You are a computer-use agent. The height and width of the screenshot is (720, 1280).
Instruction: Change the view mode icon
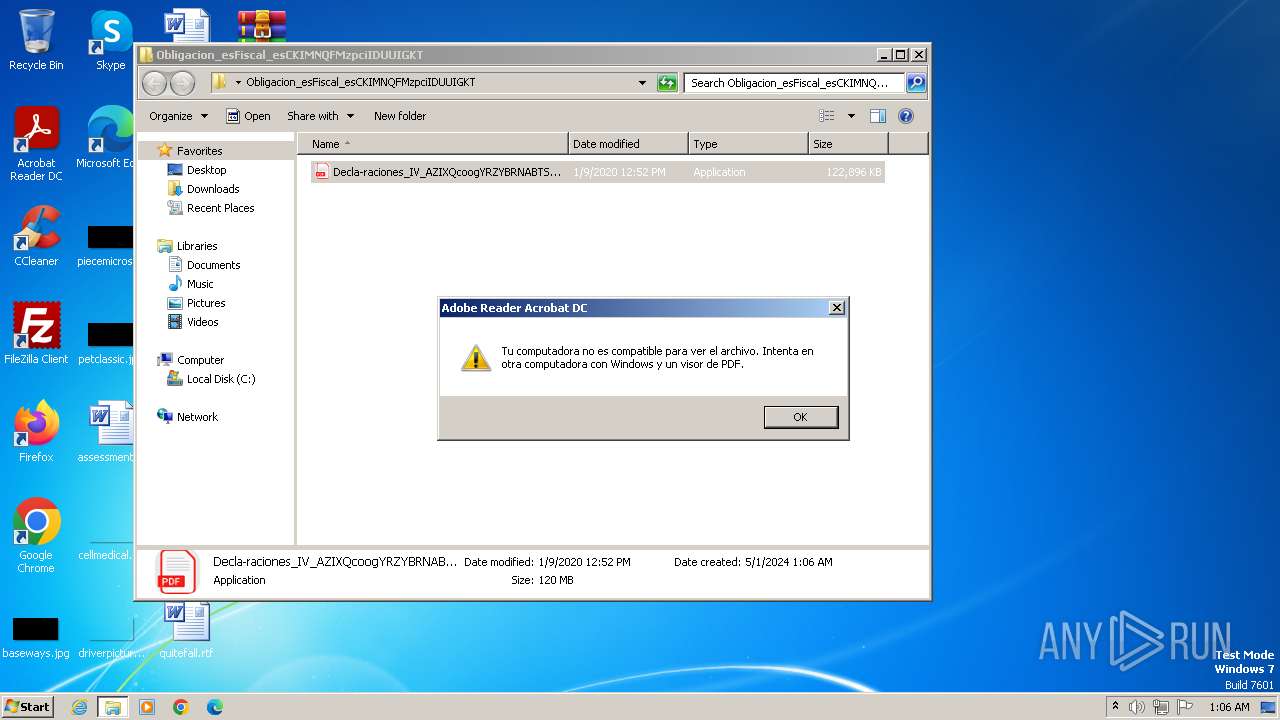click(827, 116)
